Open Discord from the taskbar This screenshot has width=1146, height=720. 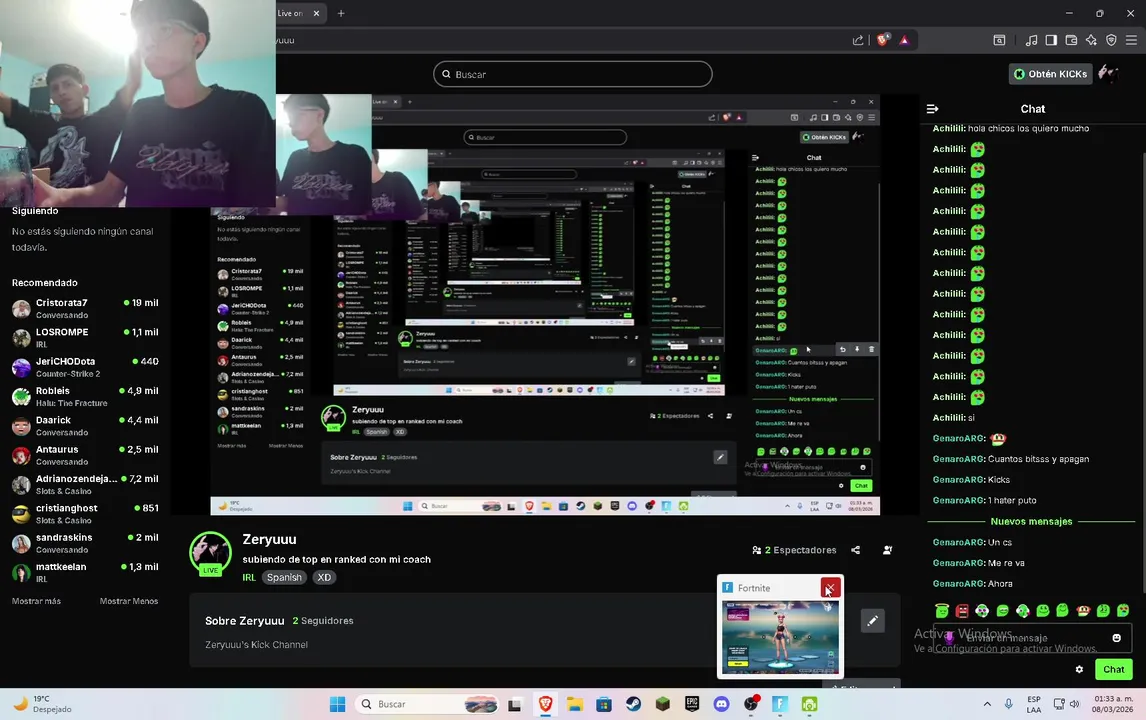point(721,704)
